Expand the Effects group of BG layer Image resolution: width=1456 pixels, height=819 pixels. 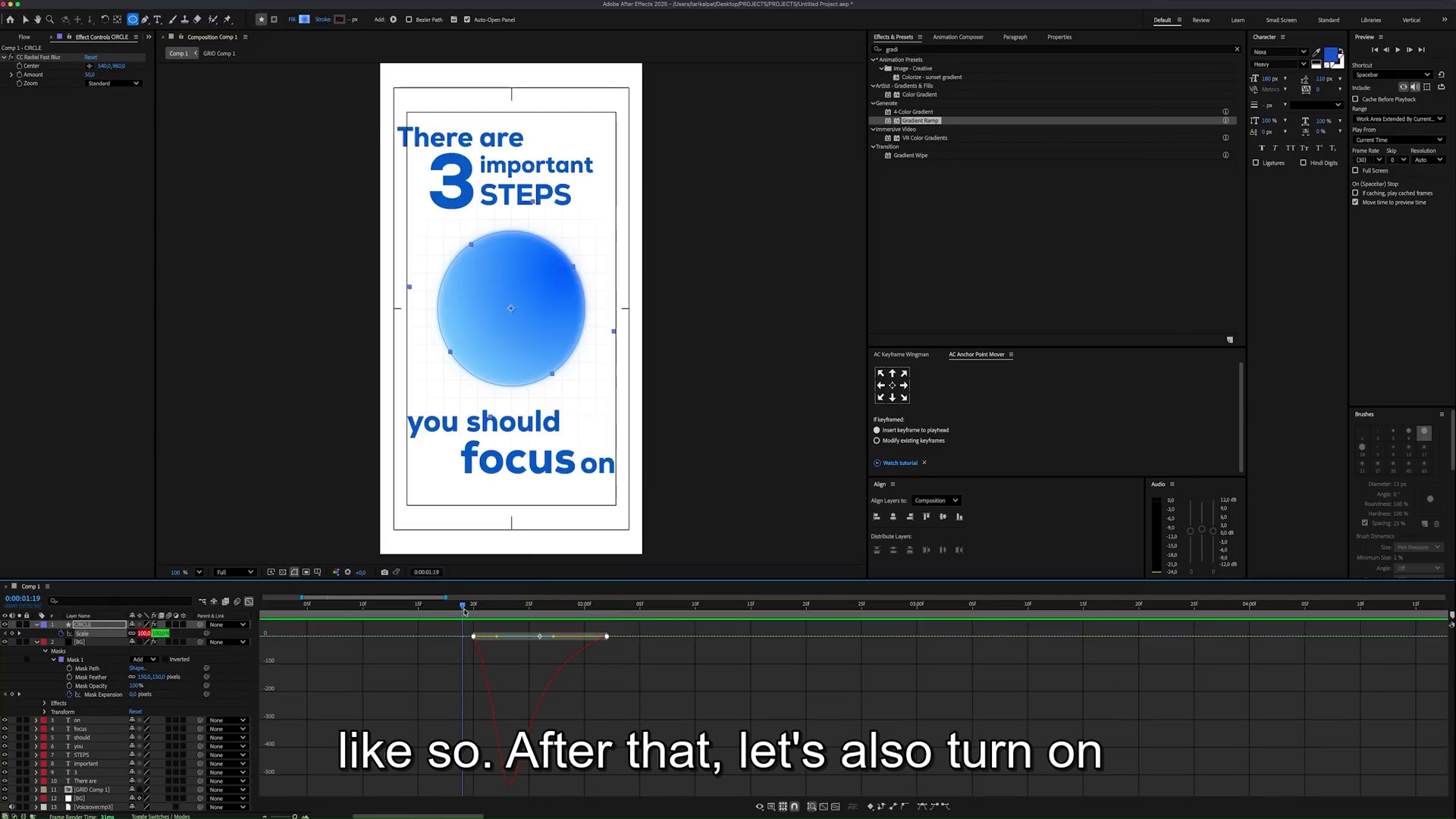[45, 703]
